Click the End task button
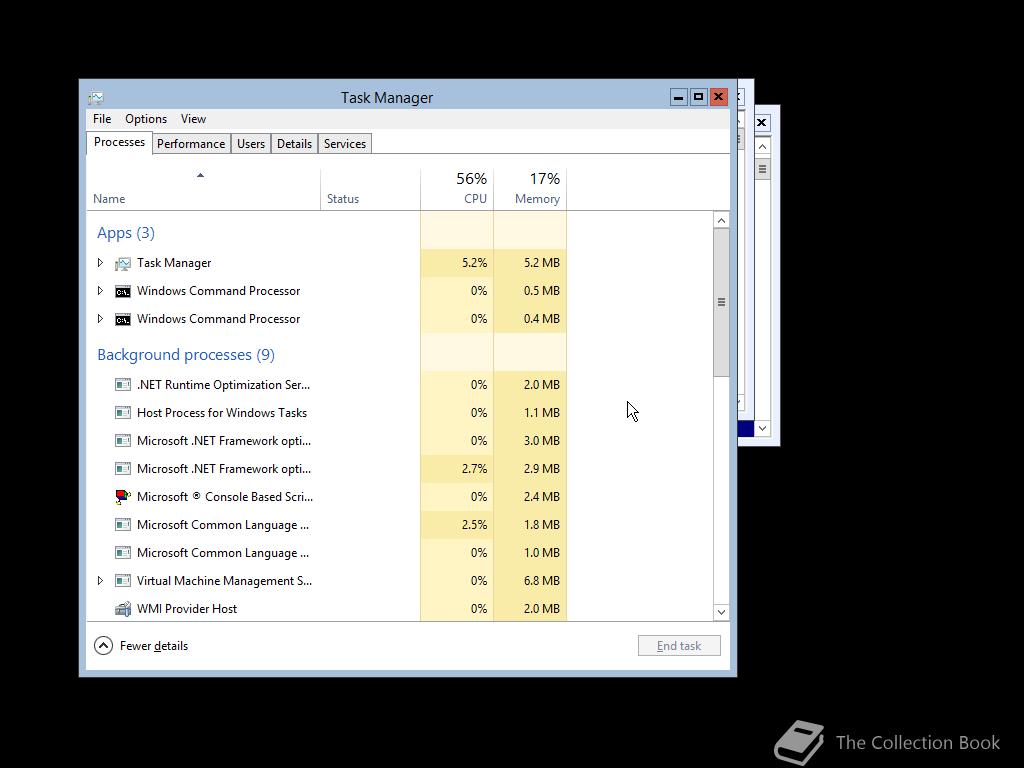1024x768 pixels. point(679,646)
